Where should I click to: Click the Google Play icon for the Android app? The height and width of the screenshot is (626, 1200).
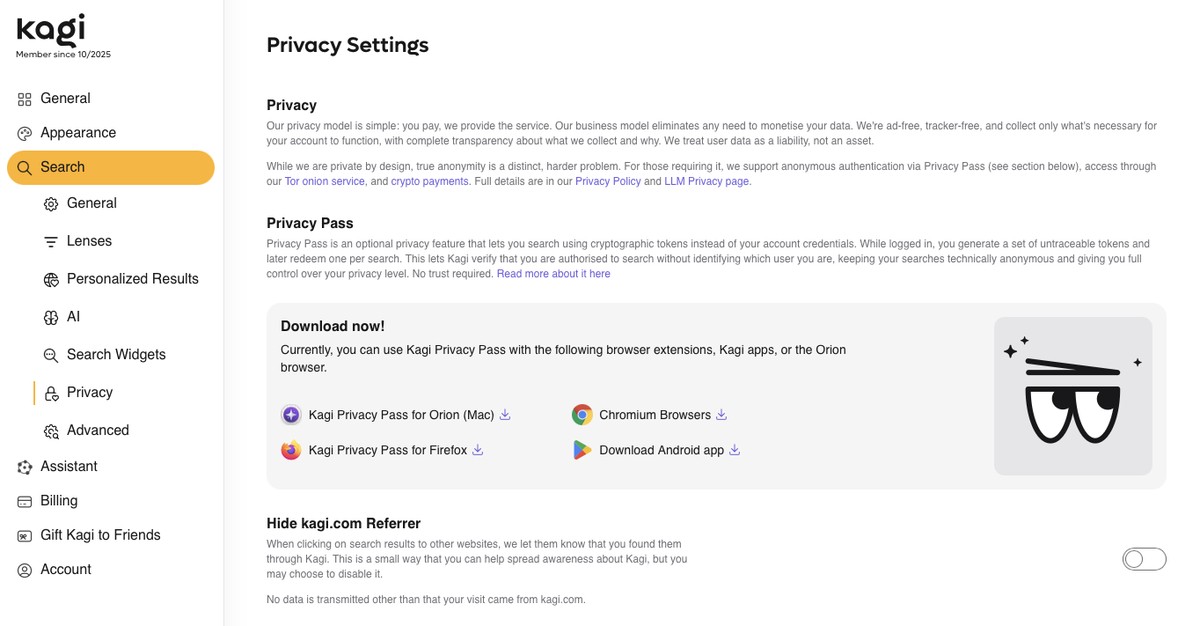coord(583,450)
